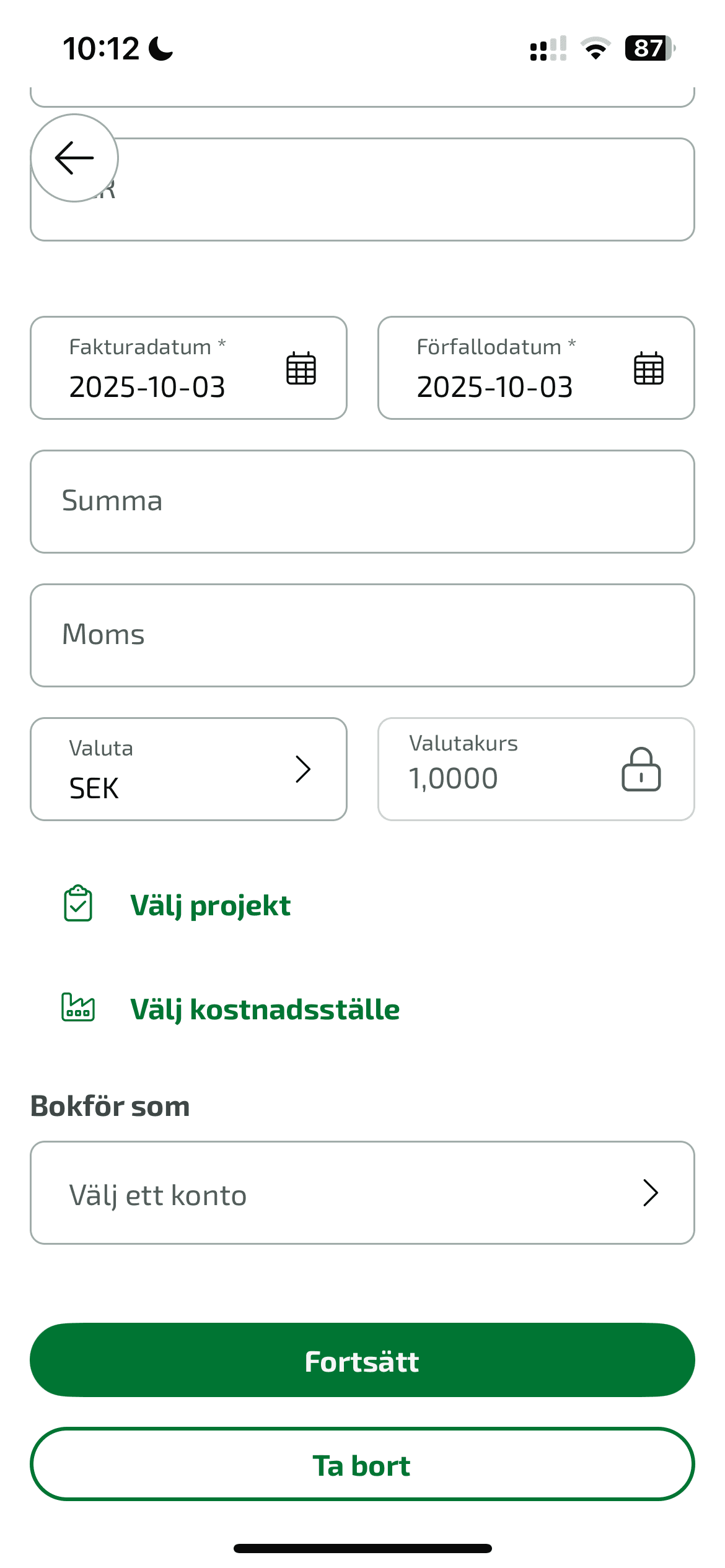Click the Välj projekt link
Screen dimensions: 725x1568
[x=211, y=905]
